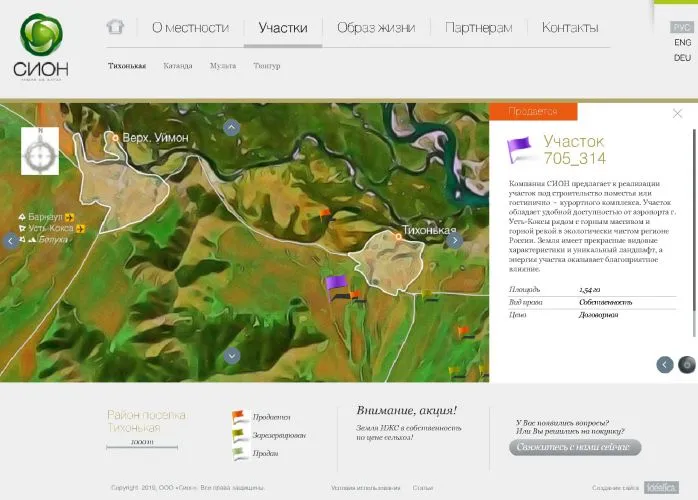Click the compass control on the map
The height and width of the screenshot is (500, 698).
click(x=40, y=153)
